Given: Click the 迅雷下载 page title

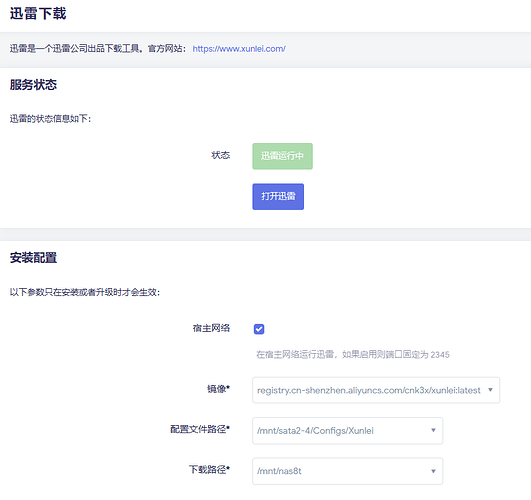Looking at the screenshot, I should [38, 14].
